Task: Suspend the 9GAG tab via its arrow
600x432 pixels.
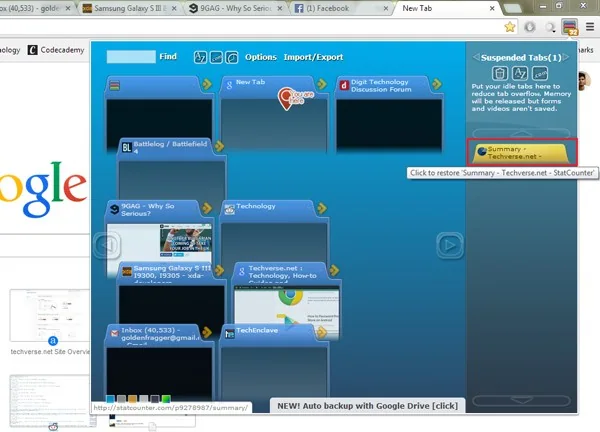Action: click(x=207, y=208)
